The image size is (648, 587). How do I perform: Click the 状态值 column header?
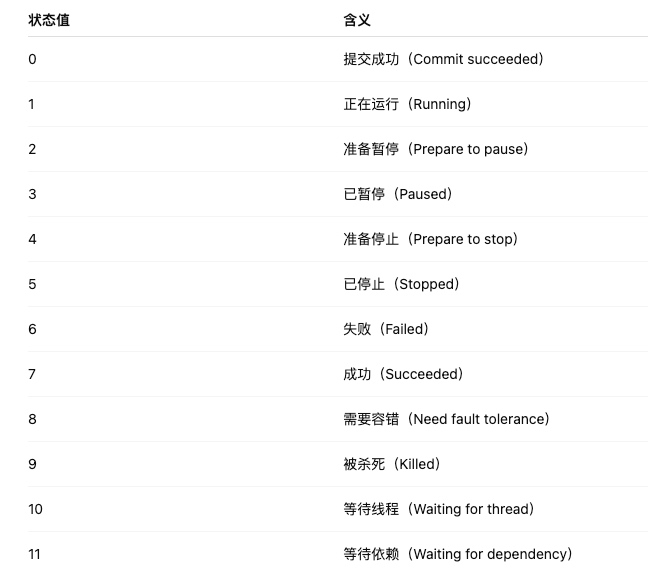click(49, 20)
